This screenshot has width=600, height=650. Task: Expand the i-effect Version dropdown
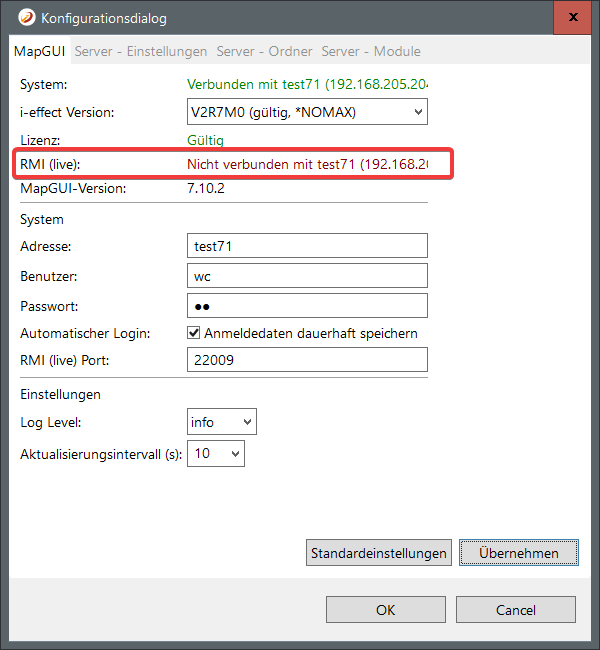(x=307, y=112)
